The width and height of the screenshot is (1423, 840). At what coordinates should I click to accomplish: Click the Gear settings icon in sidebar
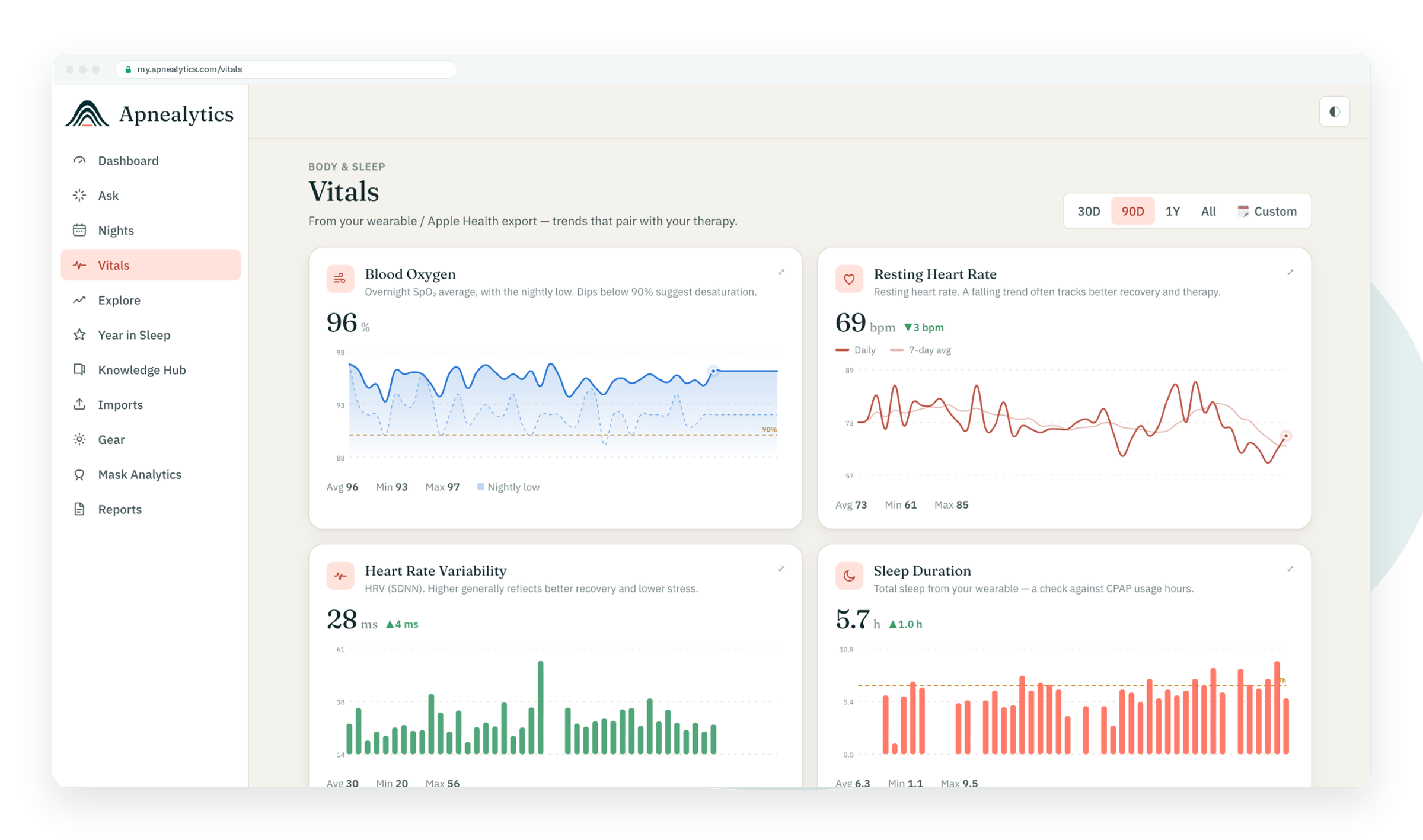(x=79, y=439)
